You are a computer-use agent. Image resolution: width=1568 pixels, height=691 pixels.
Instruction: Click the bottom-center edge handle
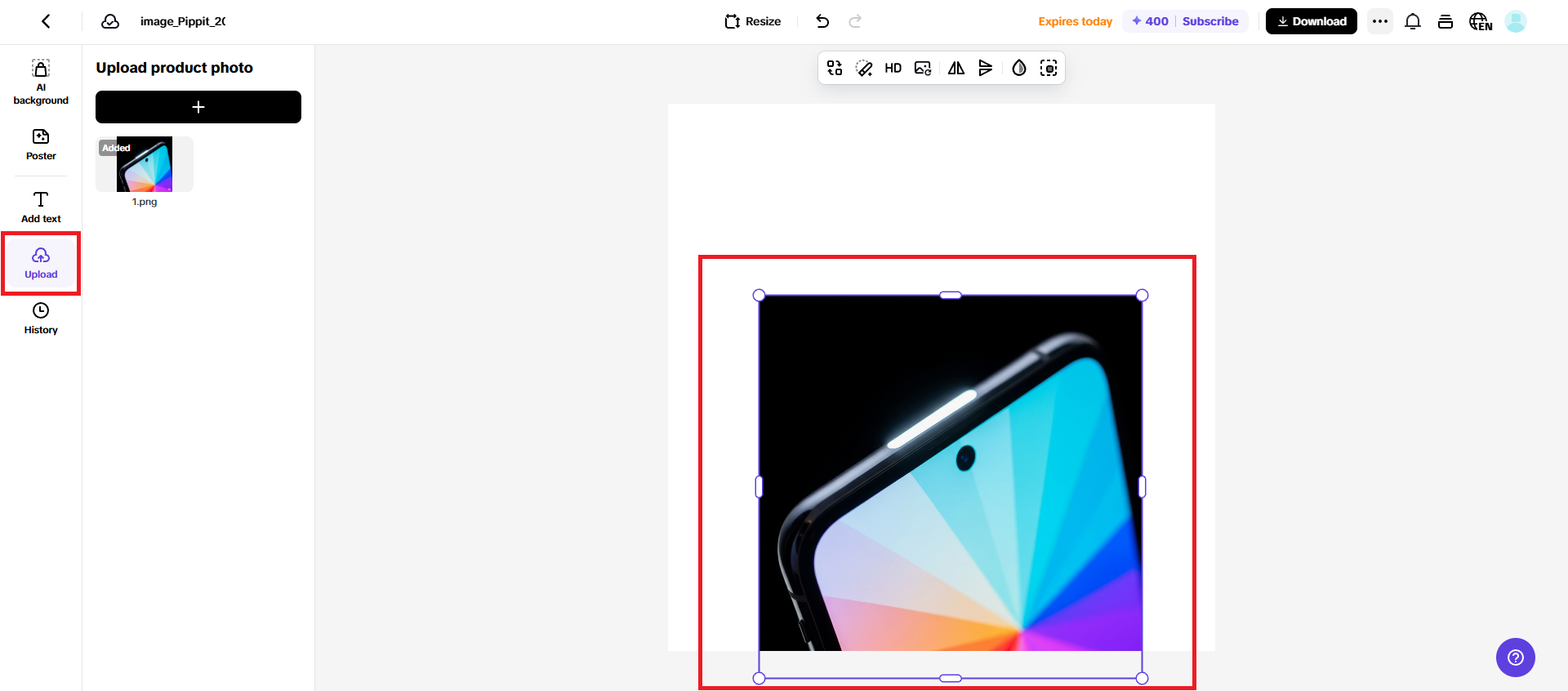951,678
